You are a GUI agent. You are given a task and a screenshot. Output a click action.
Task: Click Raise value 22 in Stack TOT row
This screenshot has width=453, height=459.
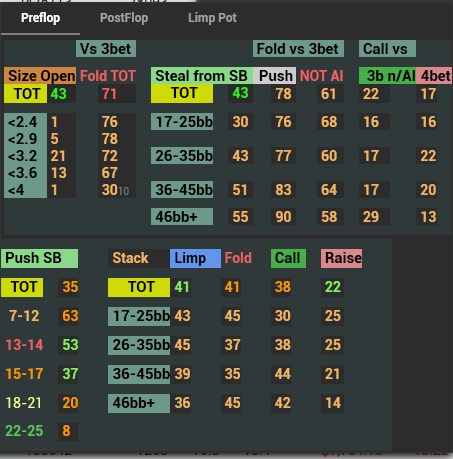tap(333, 287)
